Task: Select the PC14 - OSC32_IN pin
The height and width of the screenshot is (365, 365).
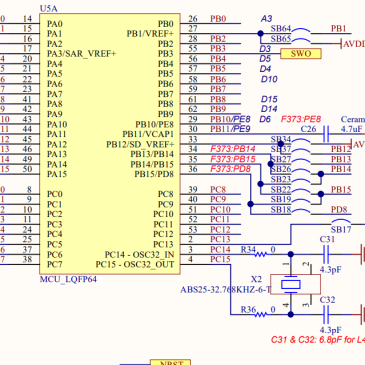Action: tap(140, 255)
